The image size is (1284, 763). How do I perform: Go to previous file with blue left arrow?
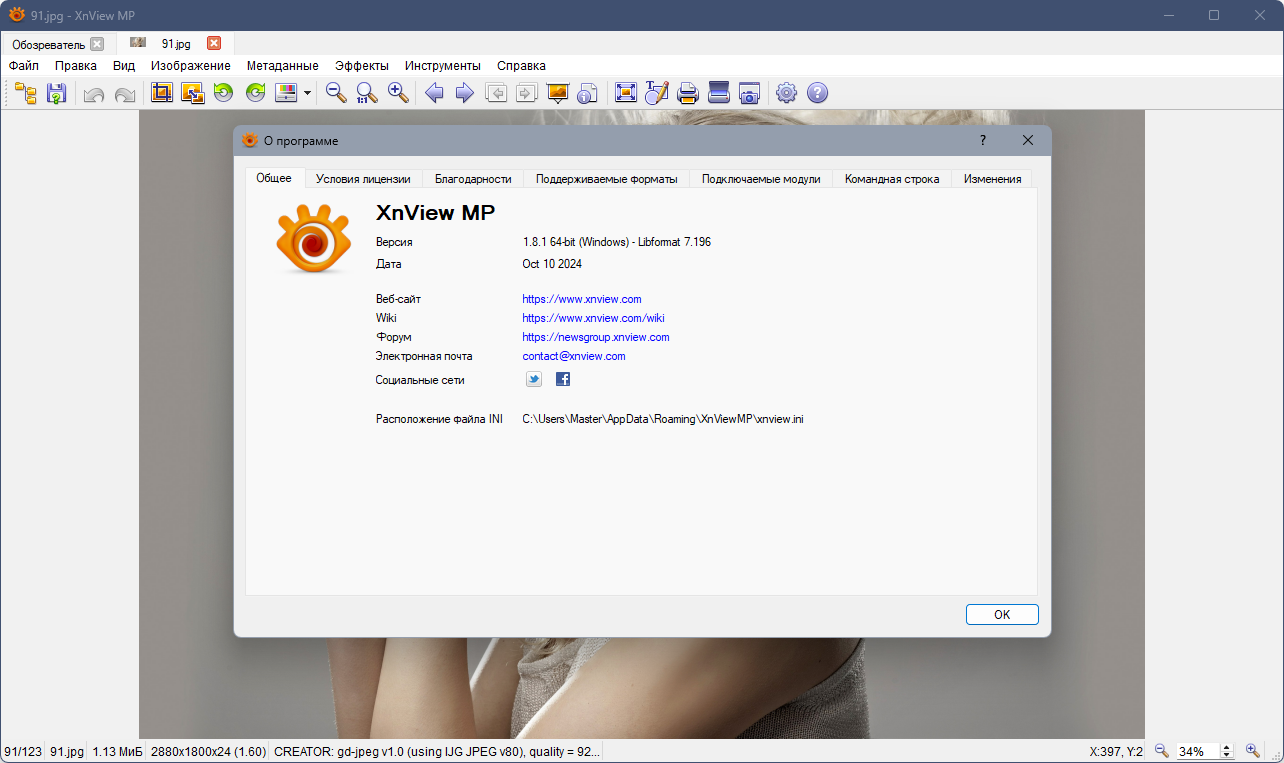pos(434,93)
